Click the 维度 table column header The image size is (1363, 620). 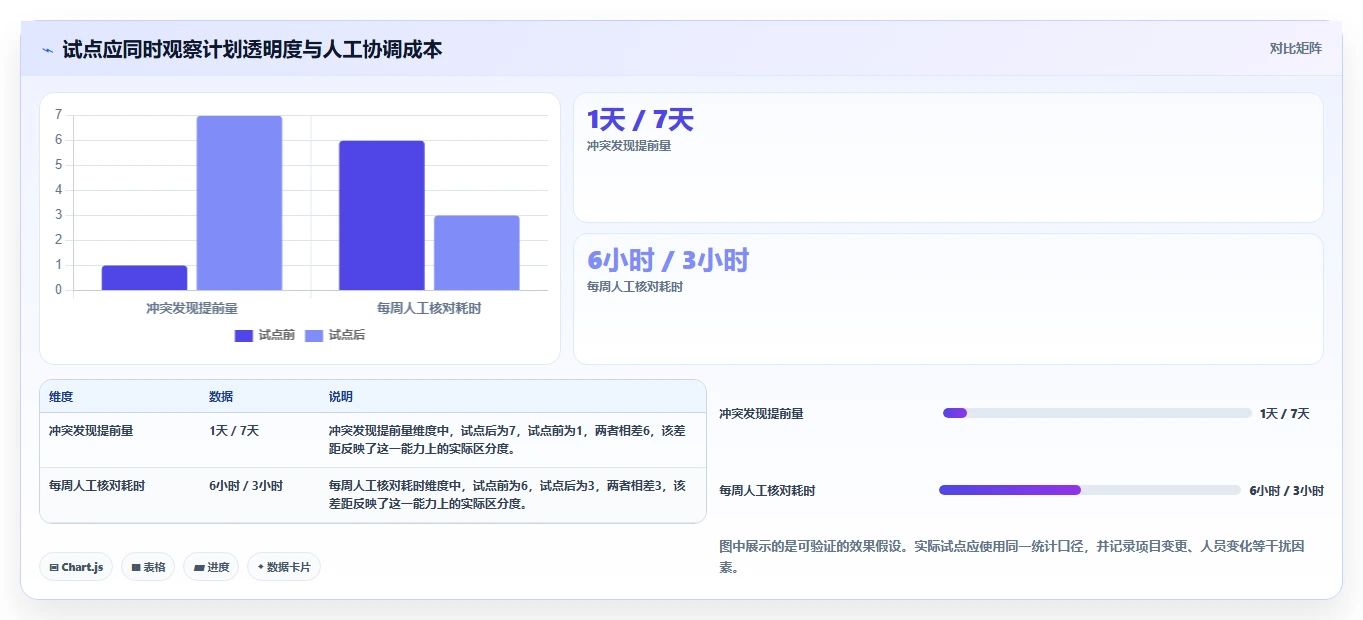61,397
